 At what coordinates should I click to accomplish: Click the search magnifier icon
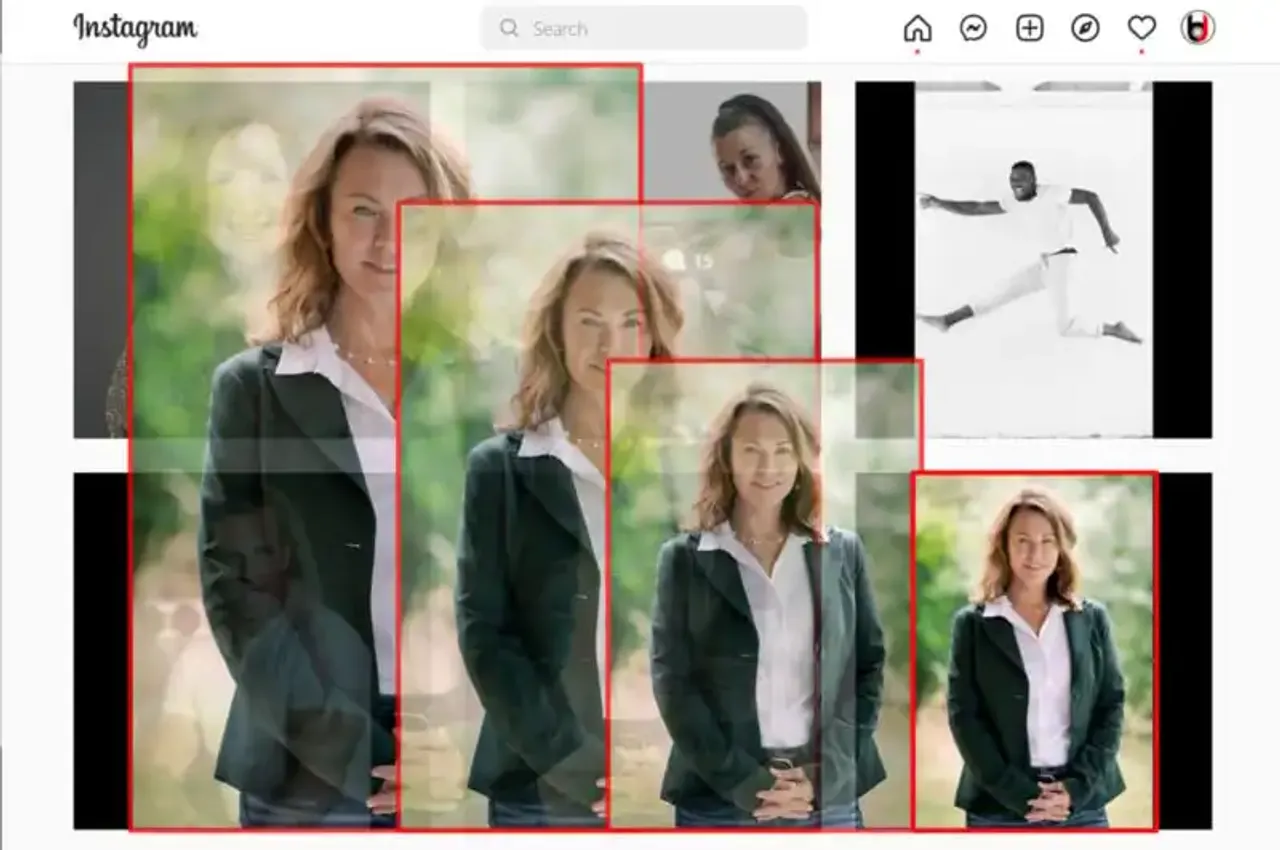510,29
